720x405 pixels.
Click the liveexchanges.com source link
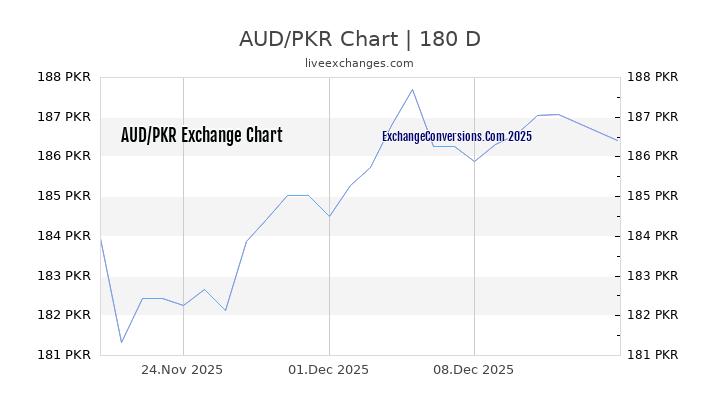pos(359,63)
